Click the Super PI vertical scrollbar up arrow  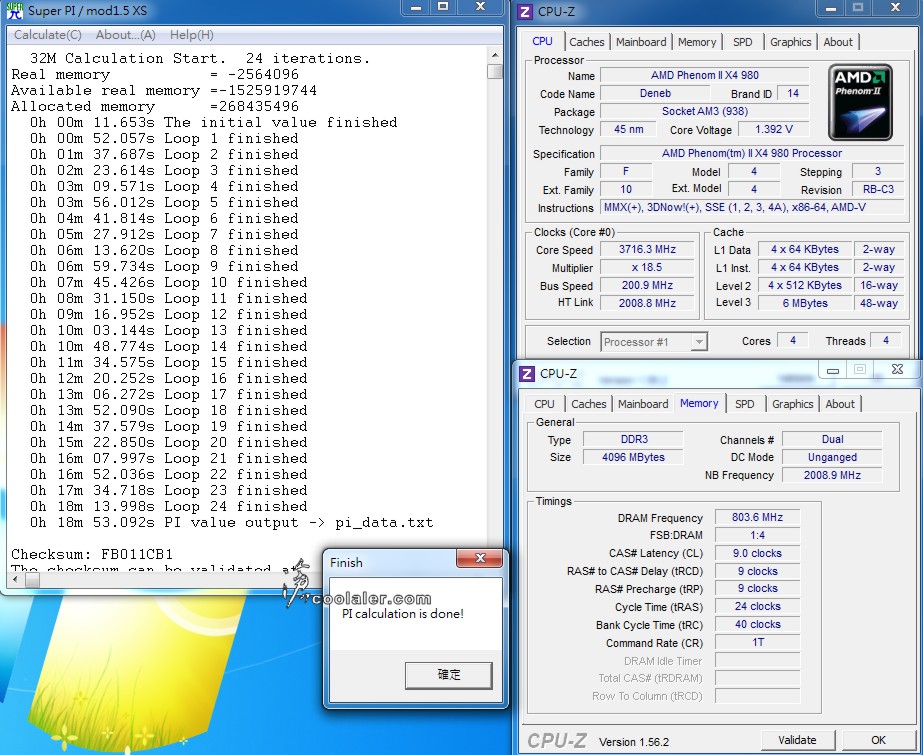point(495,55)
